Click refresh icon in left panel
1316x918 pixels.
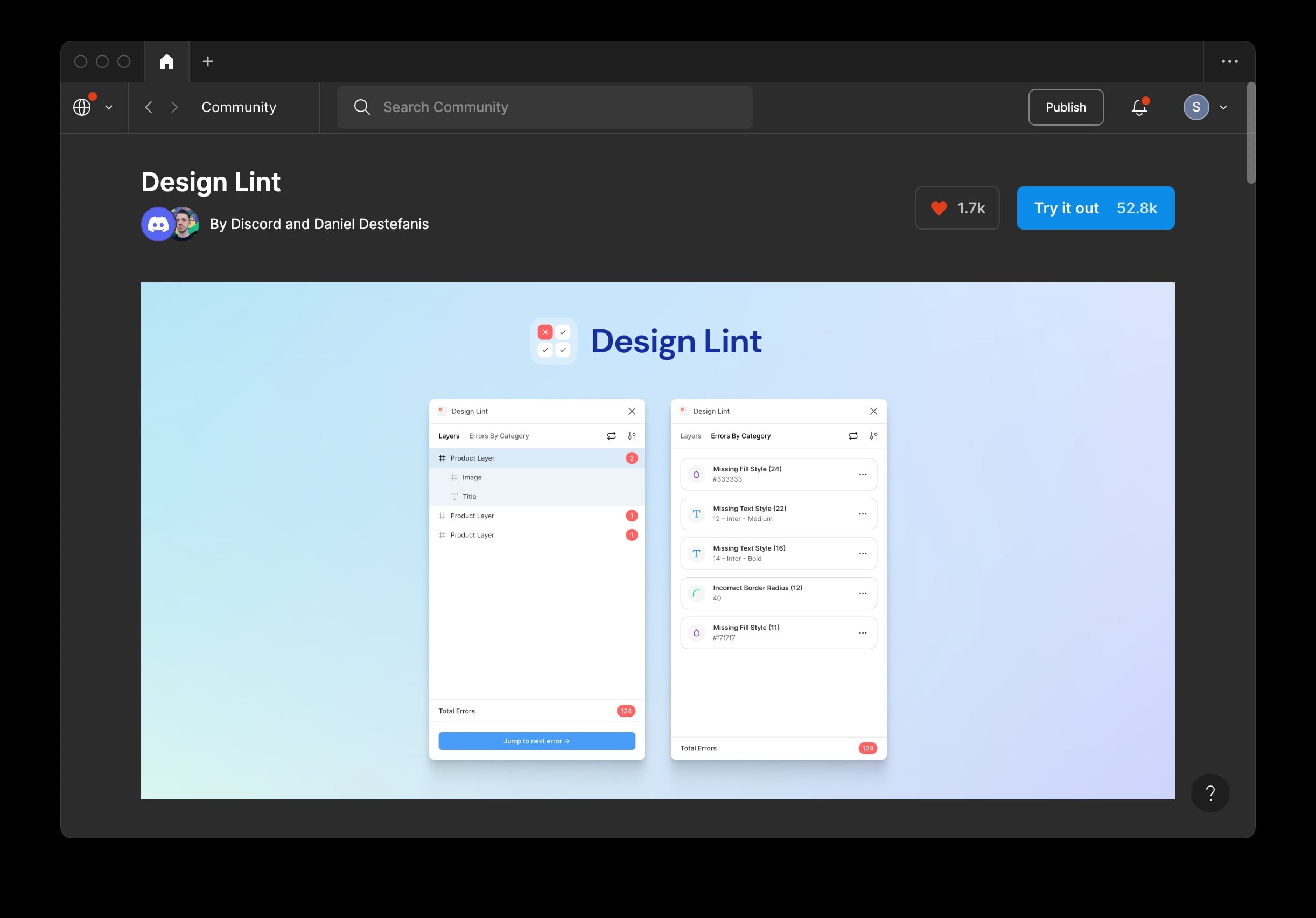(612, 436)
